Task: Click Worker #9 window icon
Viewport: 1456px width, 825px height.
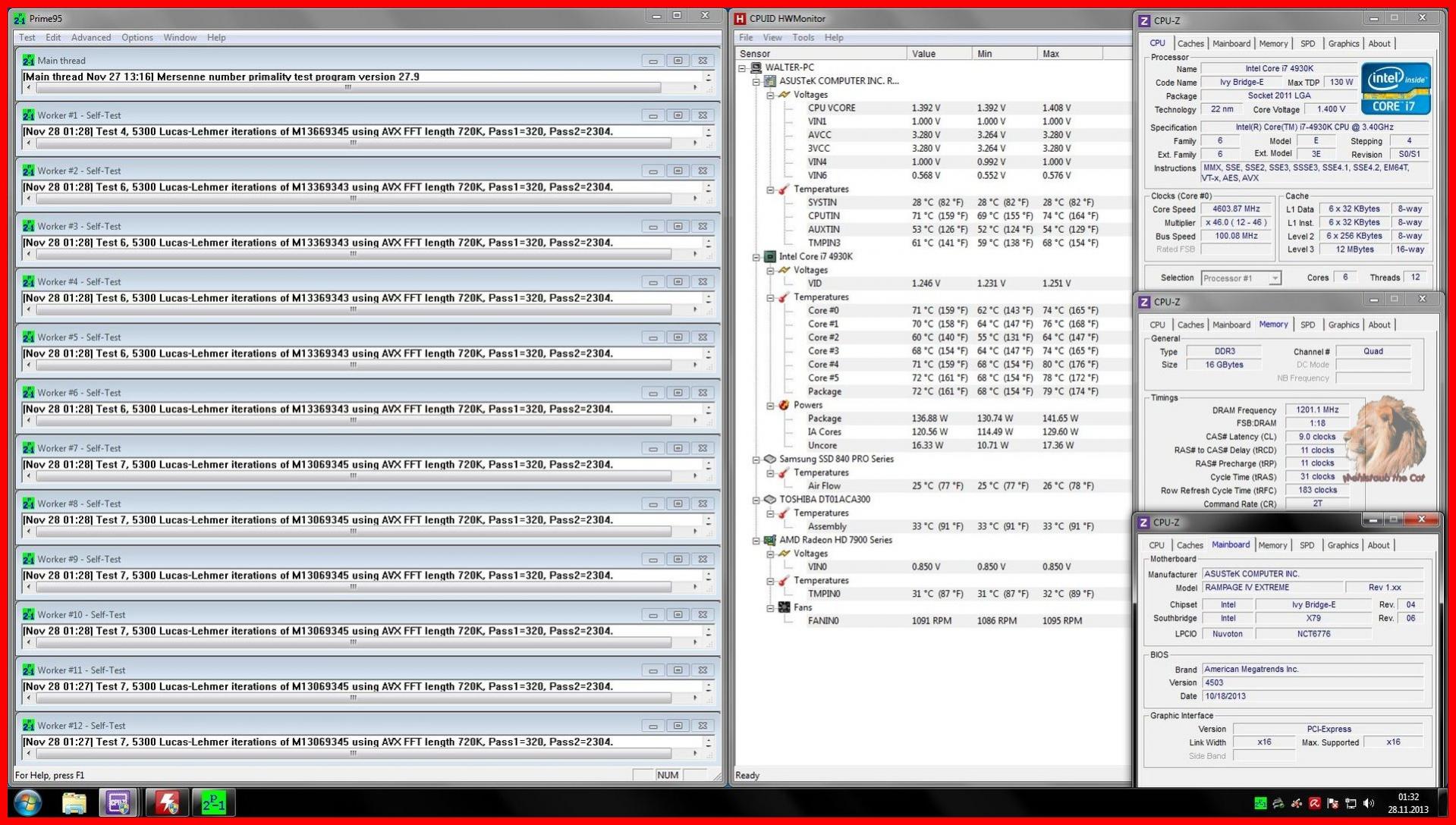Action: [29, 559]
